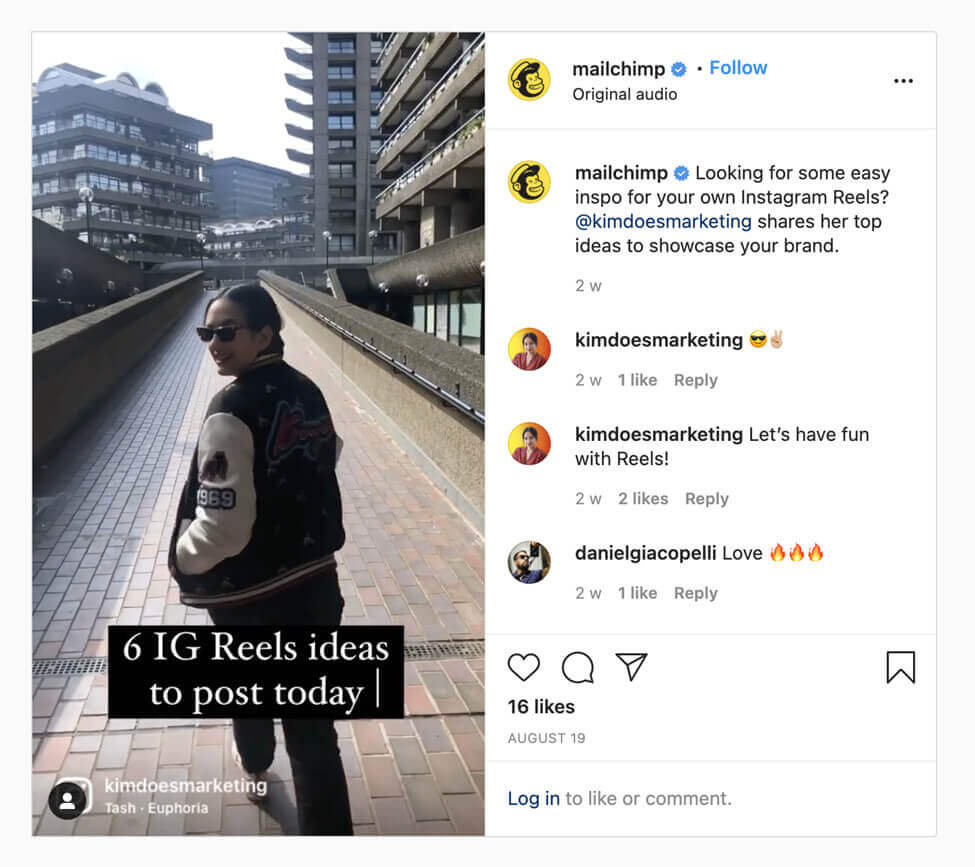975x867 pixels.
Task: Open the three-dot options menu
Action: [903, 80]
